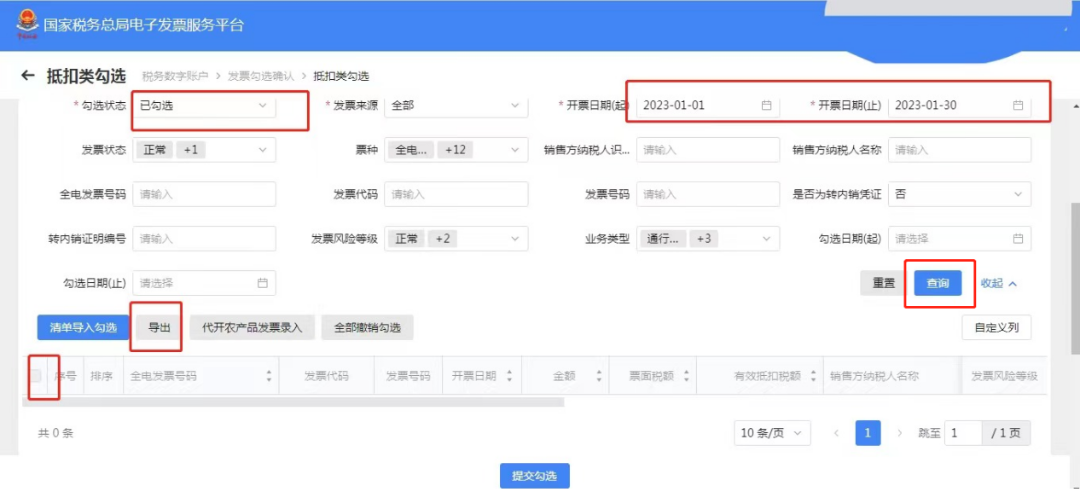
Task: Go to 税务数字账户 breadcrumb
Action: click(x=175, y=76)
